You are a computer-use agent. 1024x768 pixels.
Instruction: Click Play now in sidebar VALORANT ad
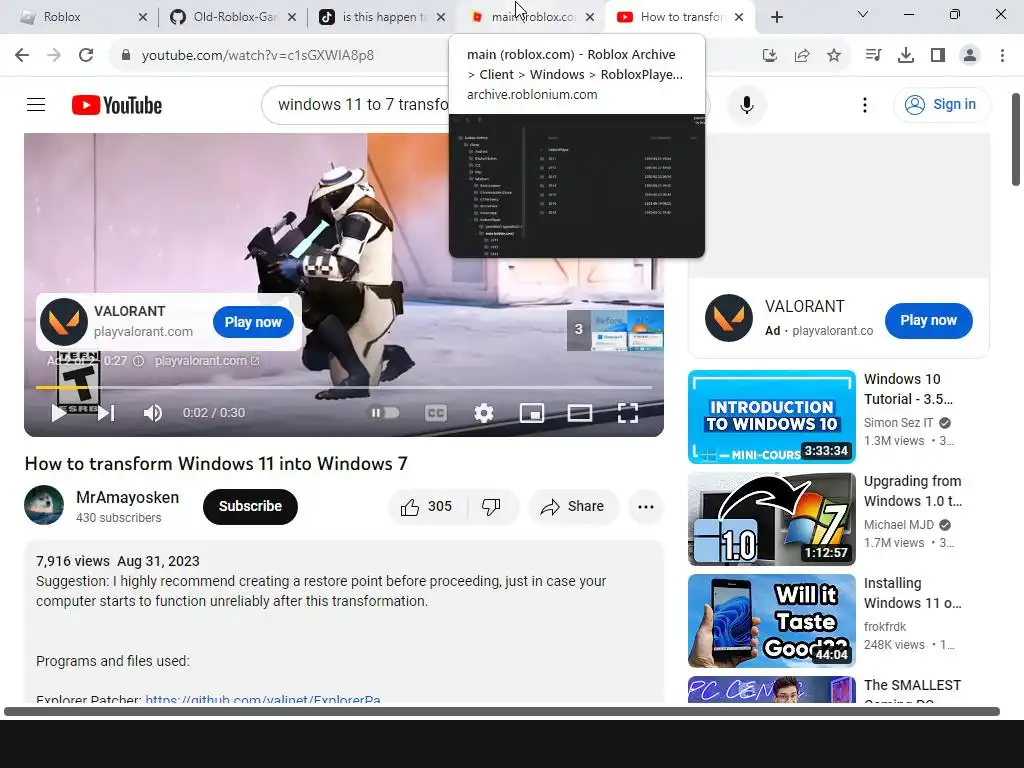click(928, 321)
